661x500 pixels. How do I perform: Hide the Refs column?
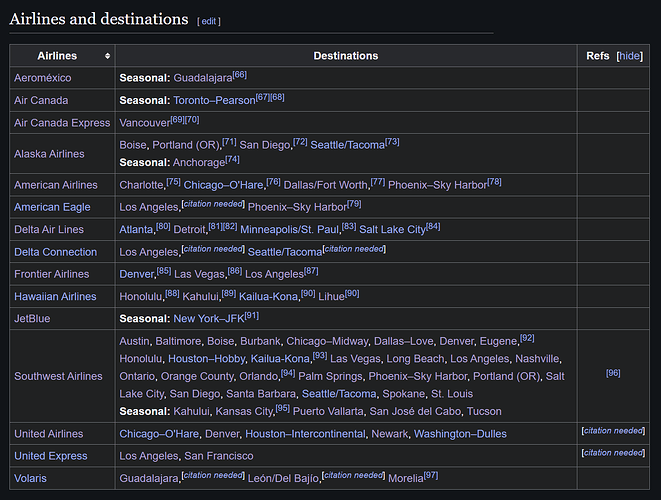[629, 56]
